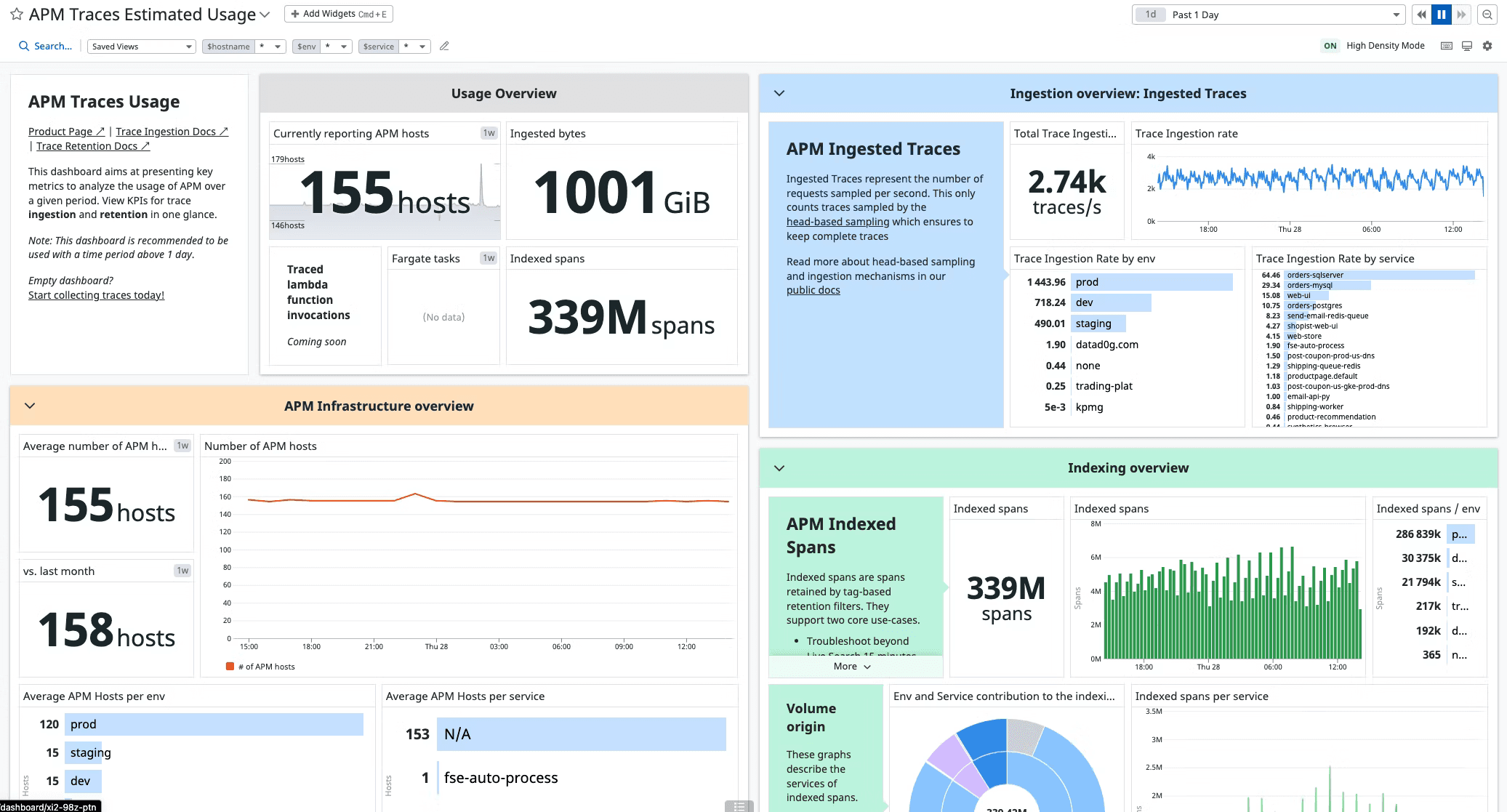Collapse the APM Infrastructure overview section
This screenshot has height=812, width=1507.
coord(30,406)
